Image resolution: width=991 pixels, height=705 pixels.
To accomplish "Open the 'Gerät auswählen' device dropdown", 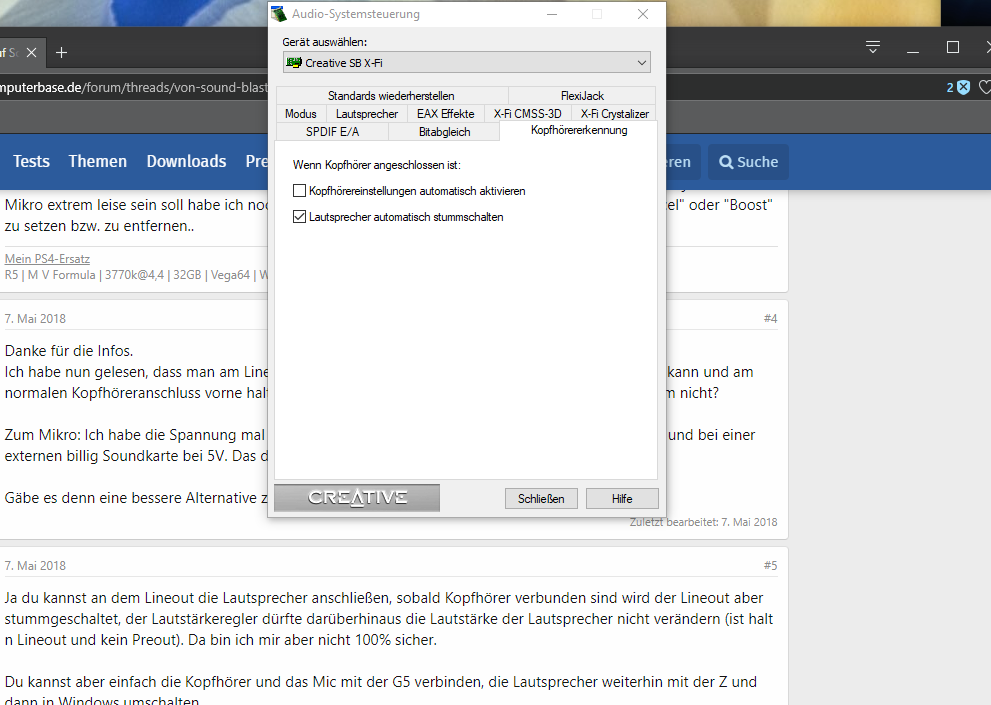I will tap(466, 63).
